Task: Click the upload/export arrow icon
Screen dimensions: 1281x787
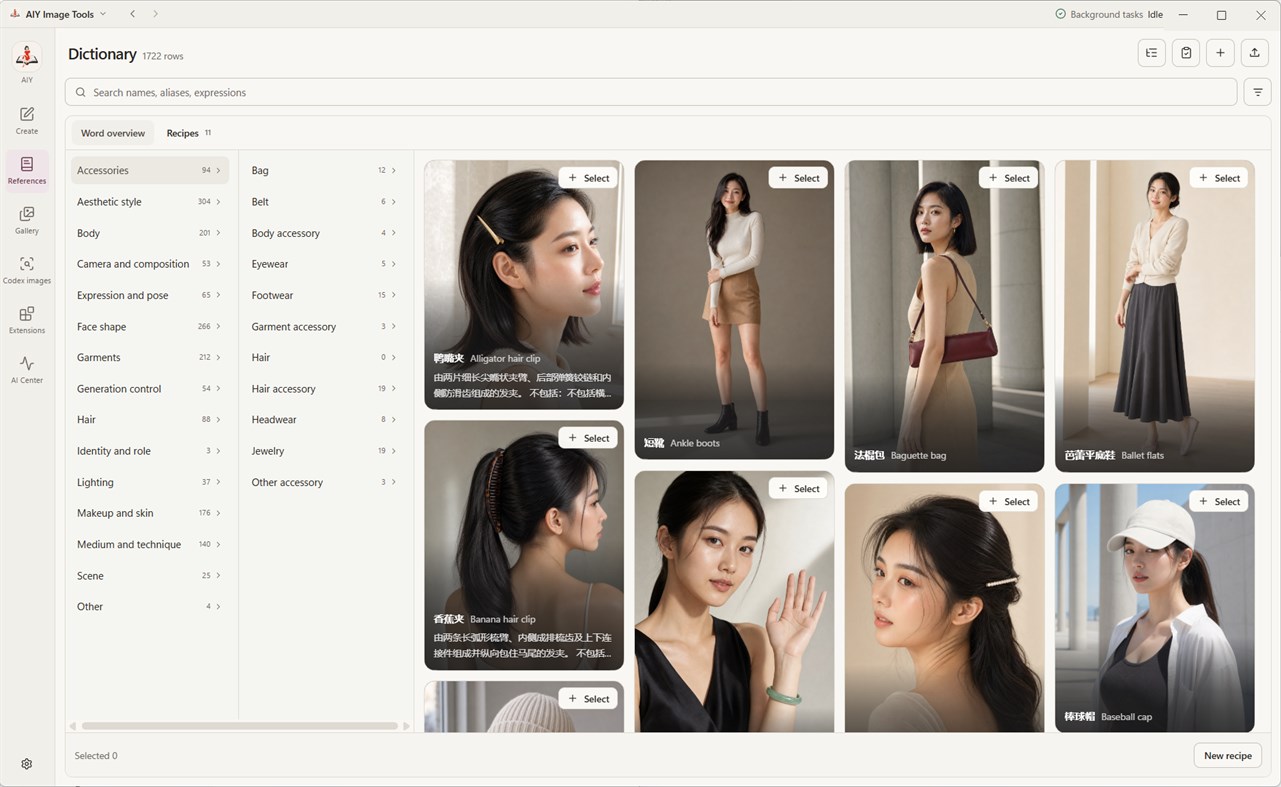Action: tap(1254, 53)
